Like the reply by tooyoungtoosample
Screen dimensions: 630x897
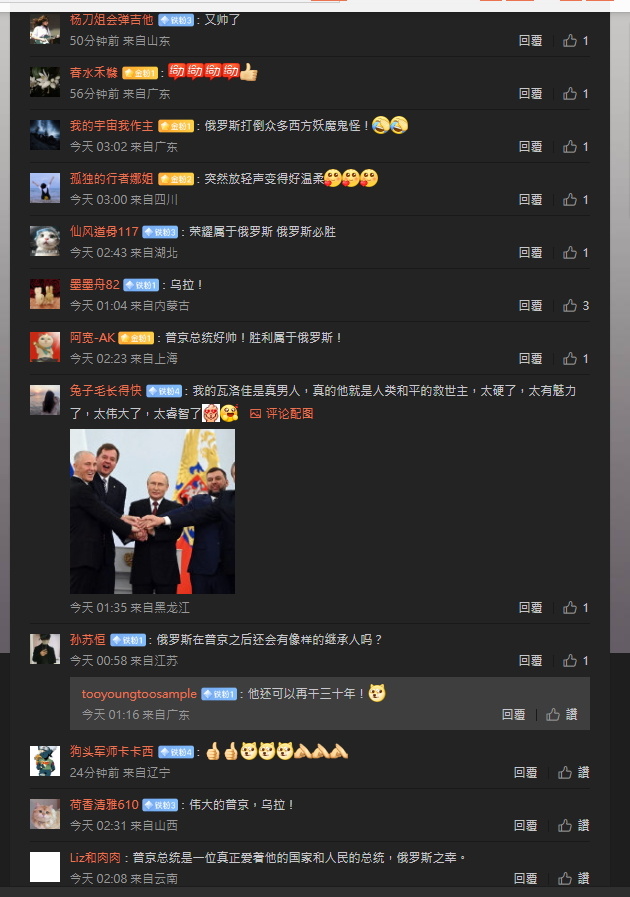tap(561, 715)
